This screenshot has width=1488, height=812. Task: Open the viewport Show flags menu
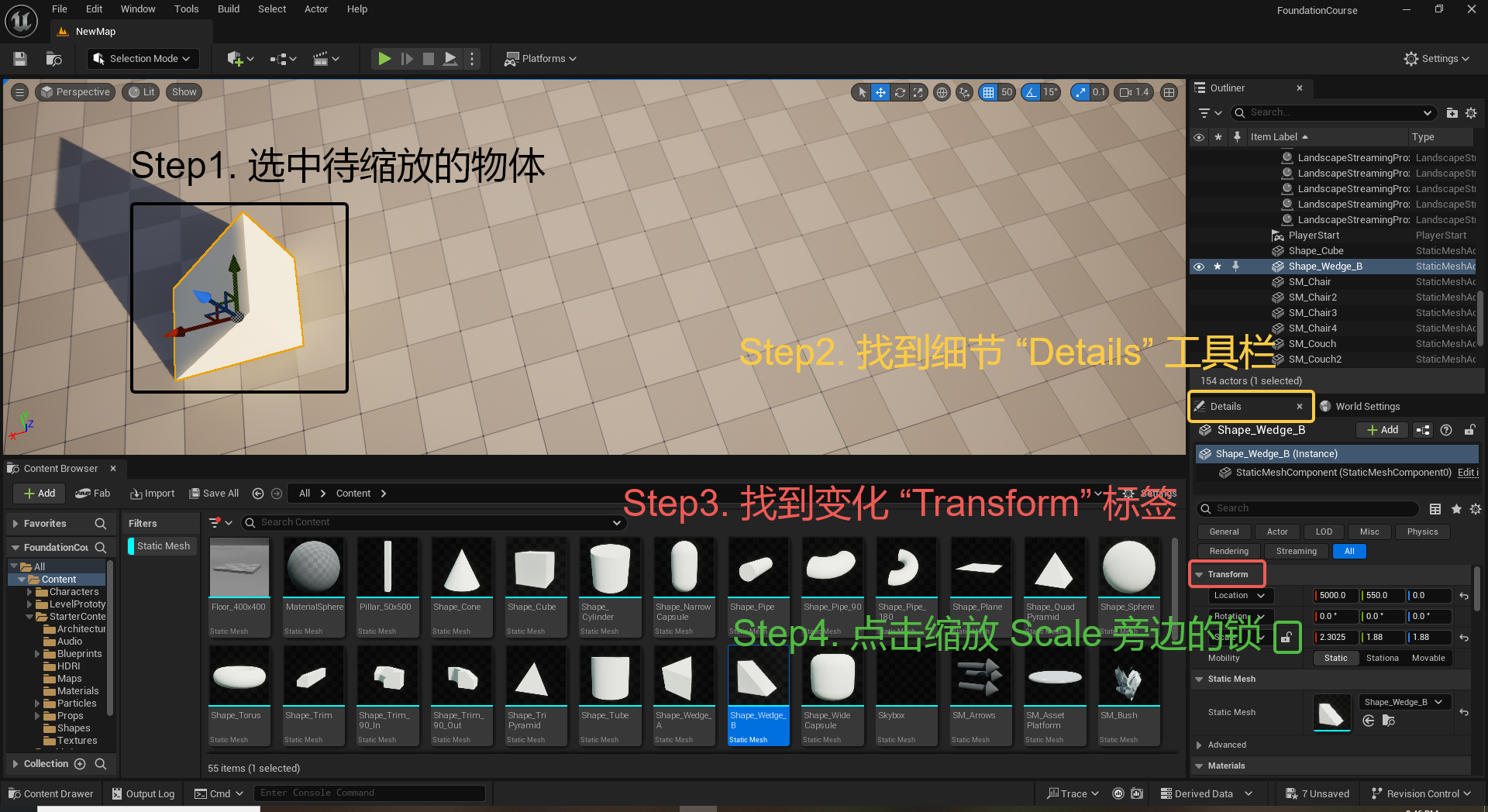[184, 92]
